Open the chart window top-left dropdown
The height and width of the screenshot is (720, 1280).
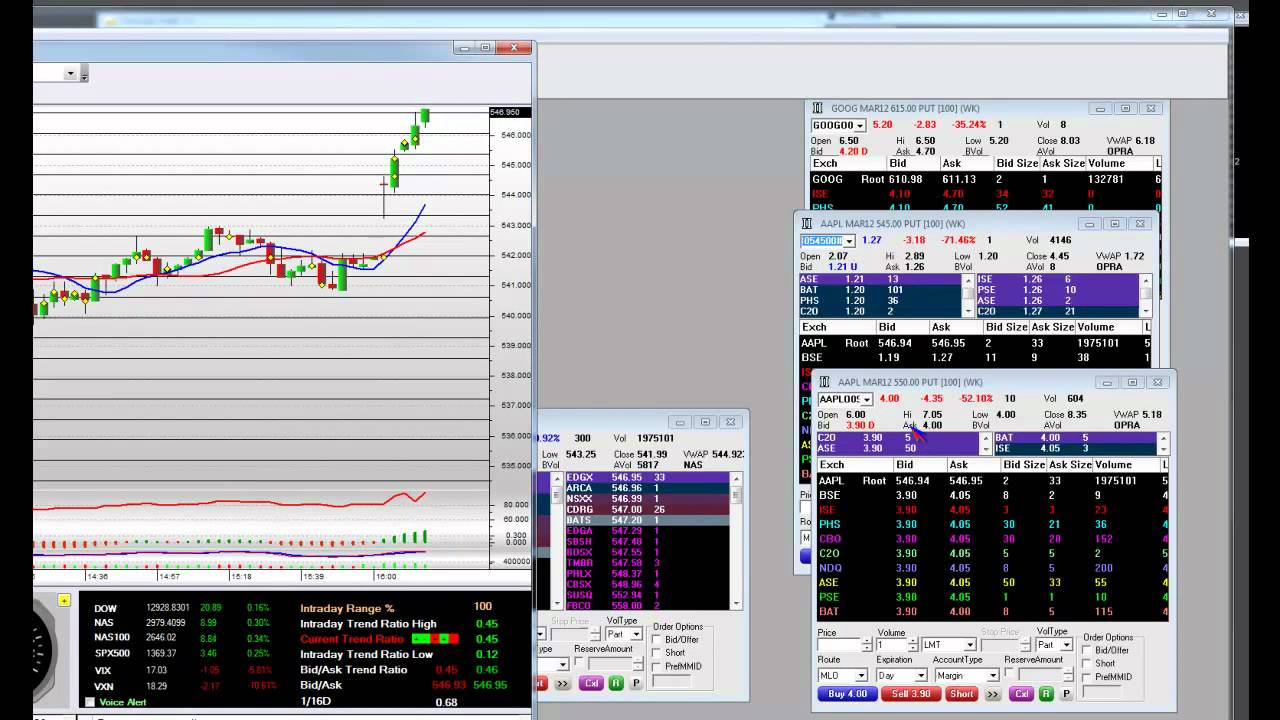70,74
